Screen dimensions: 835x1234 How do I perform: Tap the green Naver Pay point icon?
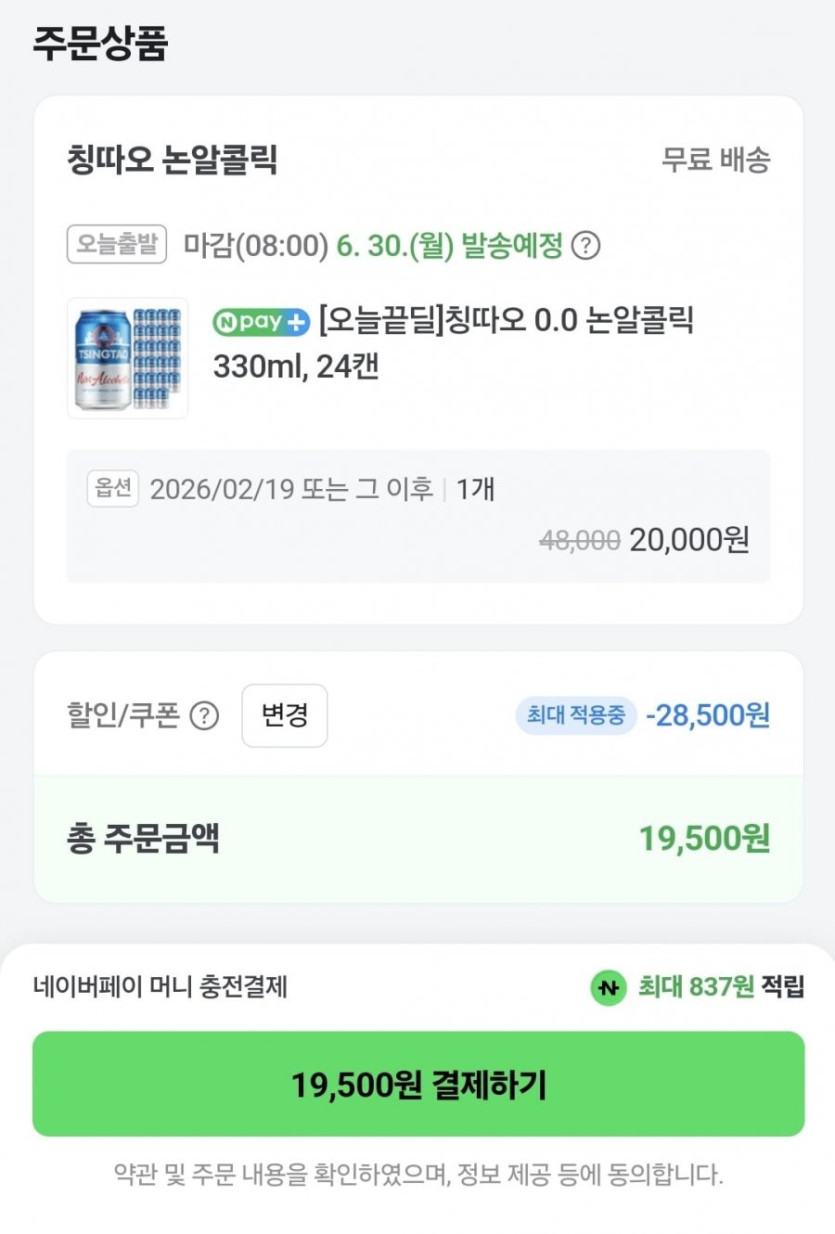click(608, 987)
